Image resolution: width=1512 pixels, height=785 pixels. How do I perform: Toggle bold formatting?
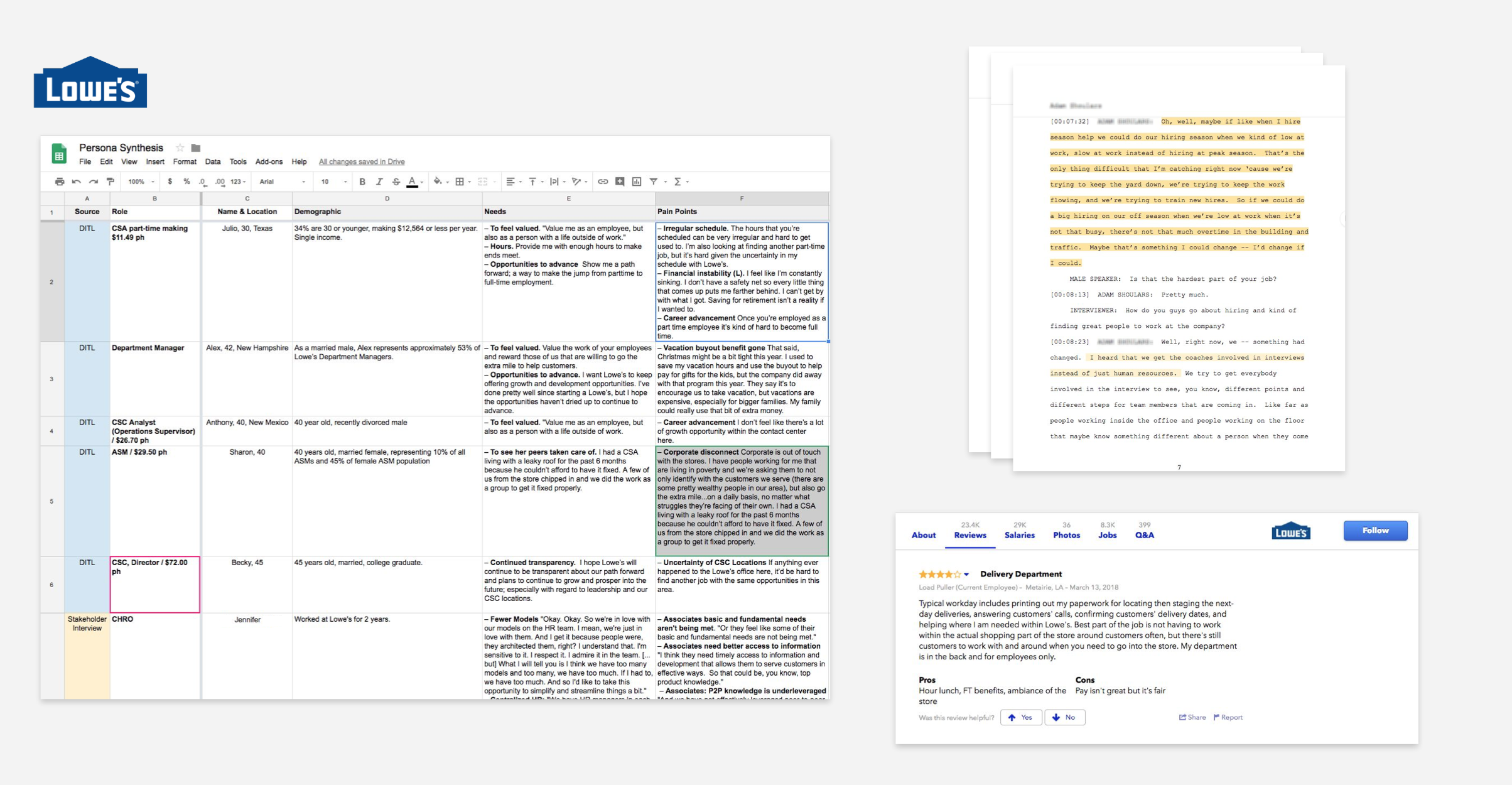point(362,181)
